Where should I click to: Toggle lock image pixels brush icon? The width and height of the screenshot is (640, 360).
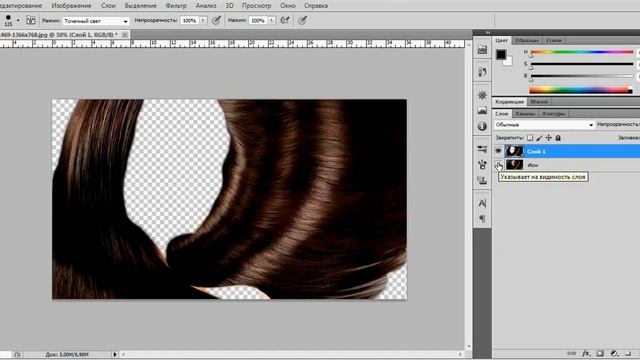[x=539, y=138]
